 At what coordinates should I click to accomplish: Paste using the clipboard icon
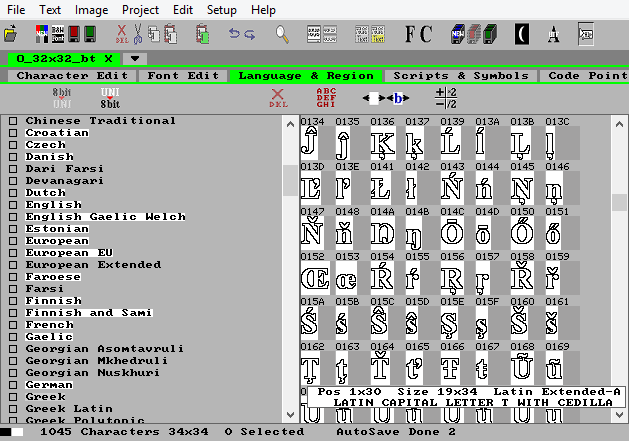tap(170, 34)
